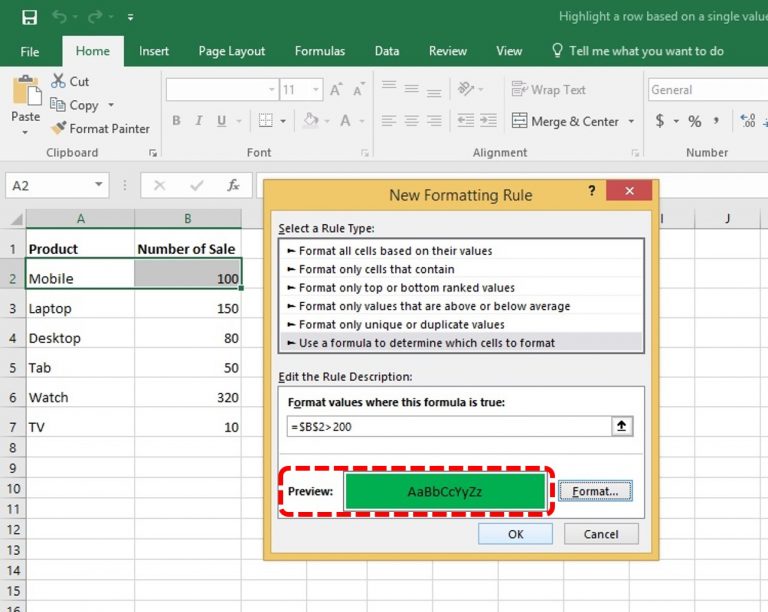Click Comma Style icon

tap(716, 120)
